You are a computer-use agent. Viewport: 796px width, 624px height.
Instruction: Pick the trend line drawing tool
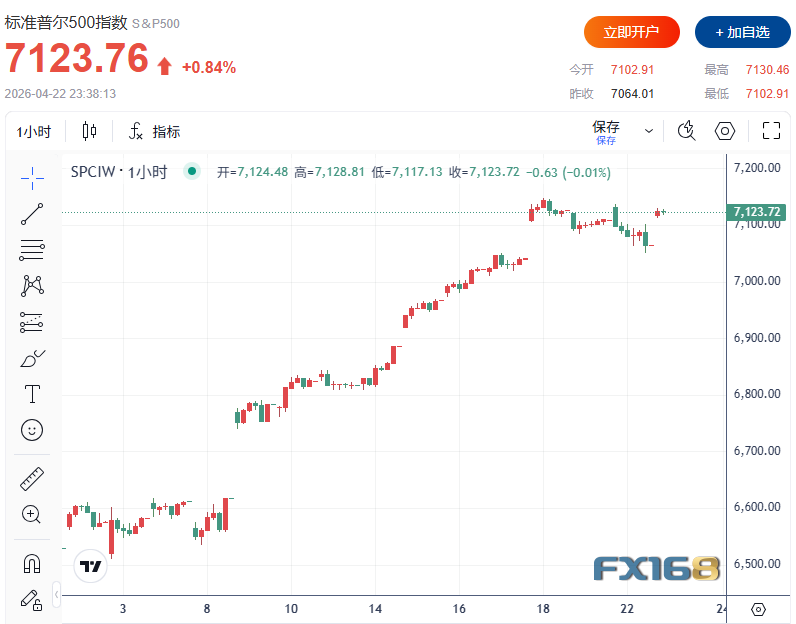click(32, 213)
